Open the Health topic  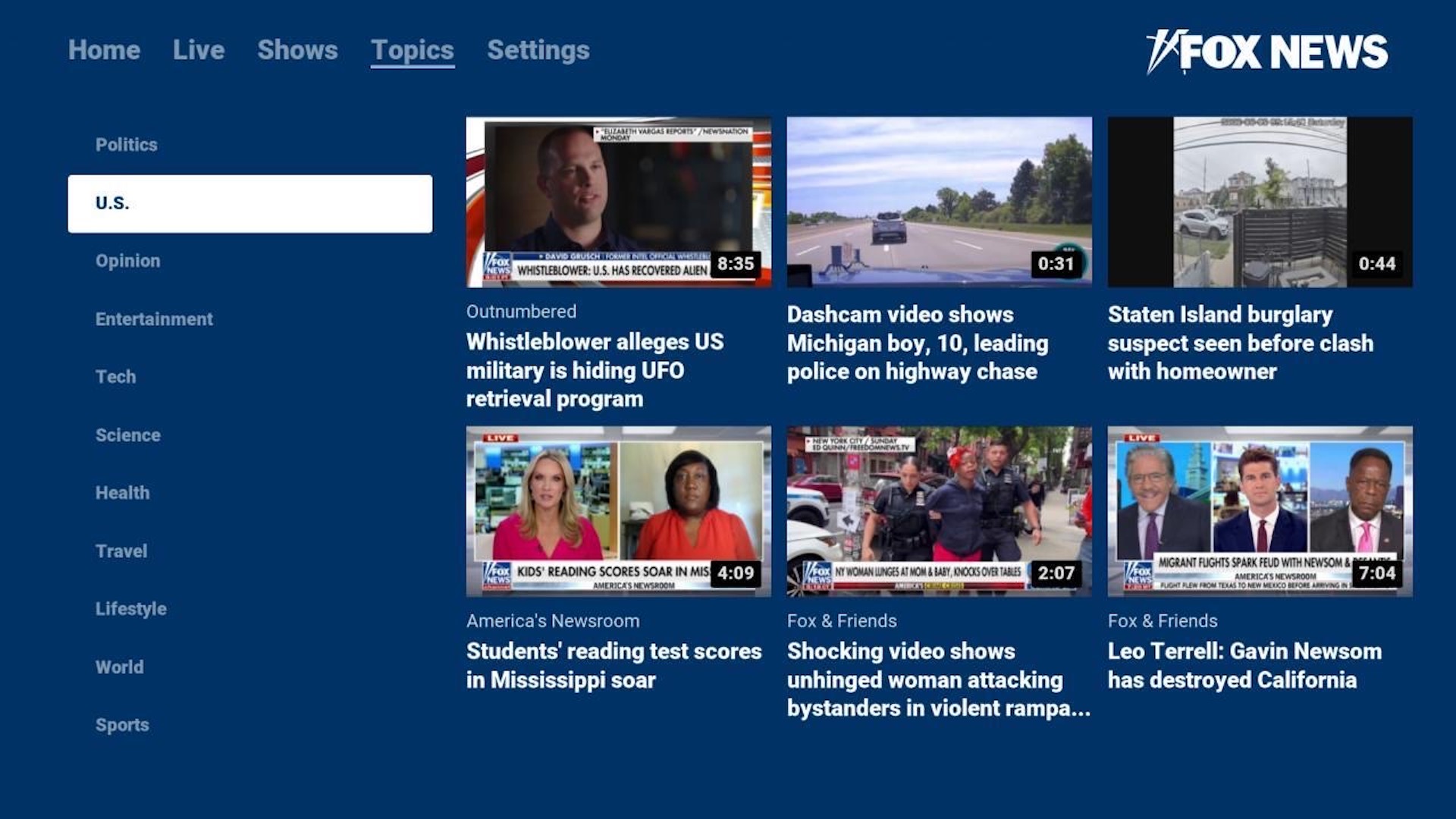[122, 492]
